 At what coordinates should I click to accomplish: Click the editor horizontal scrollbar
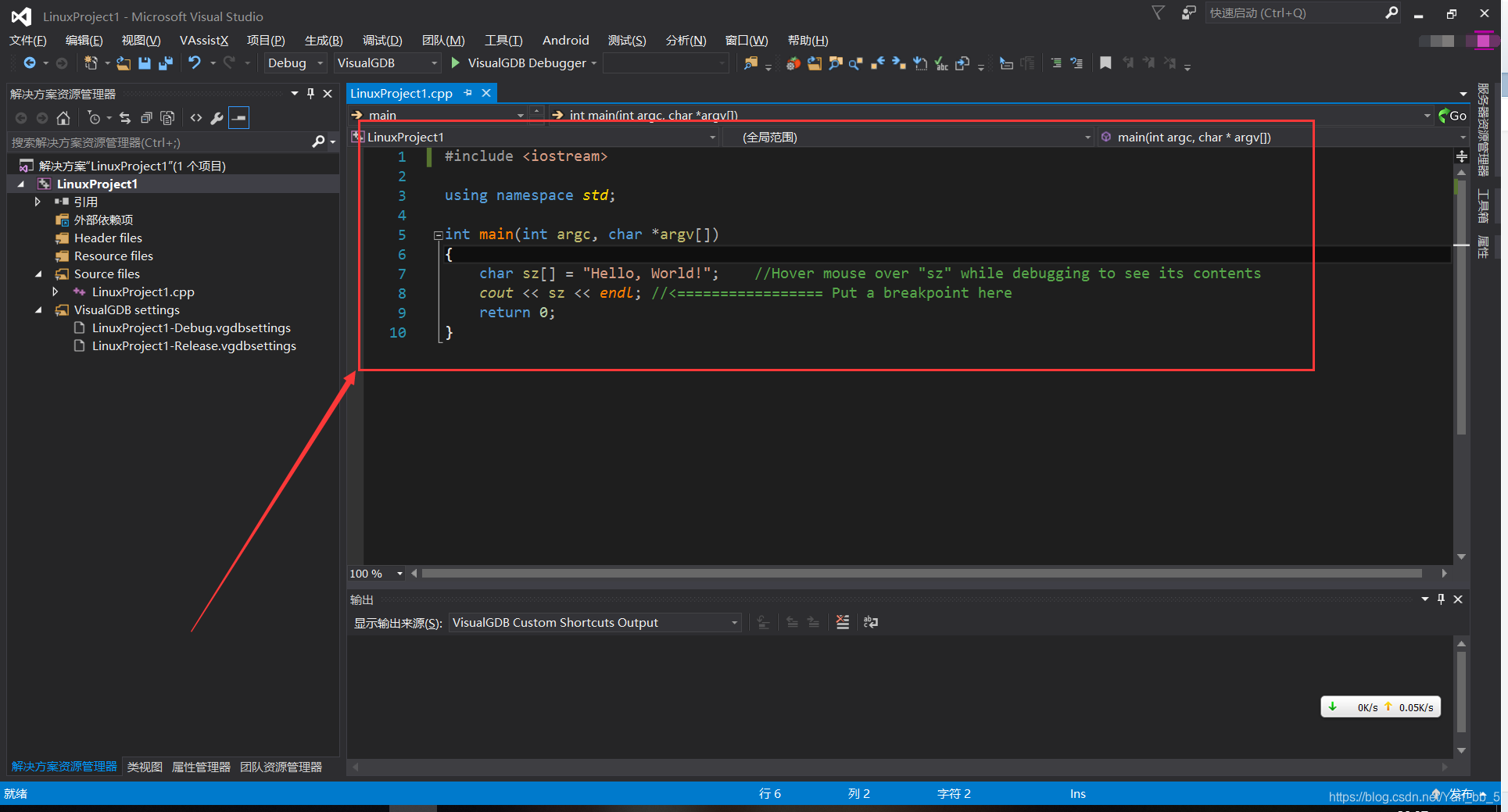click(922, 574)
